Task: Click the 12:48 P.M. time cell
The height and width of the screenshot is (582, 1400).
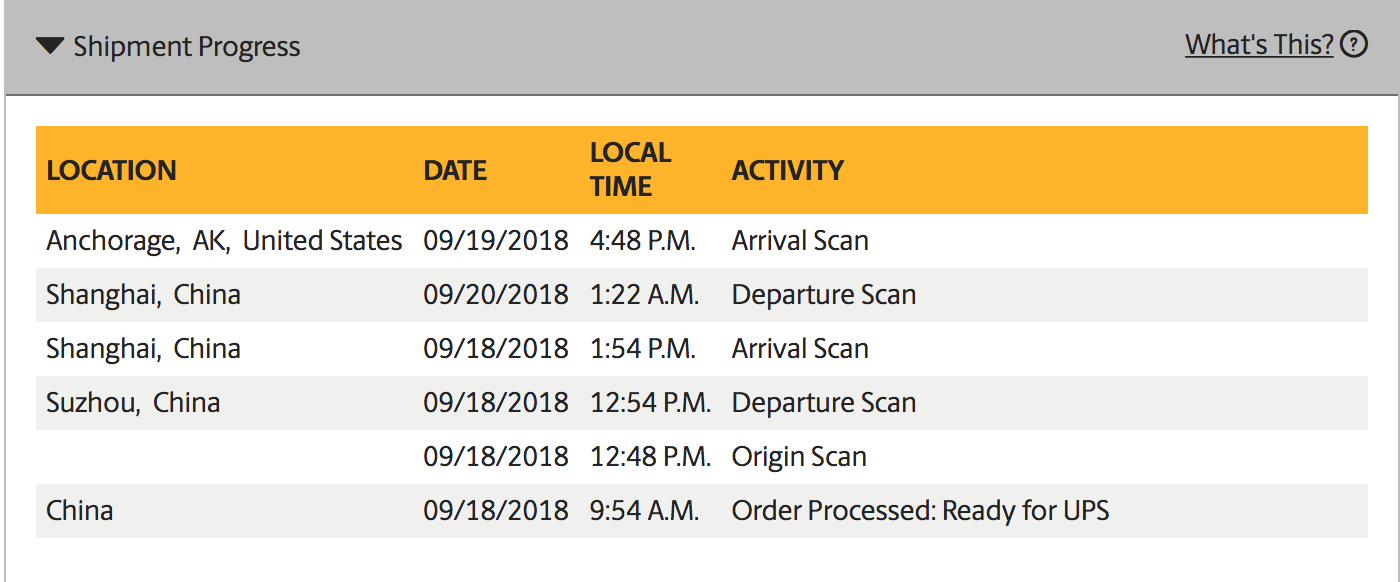Action: 651,457
